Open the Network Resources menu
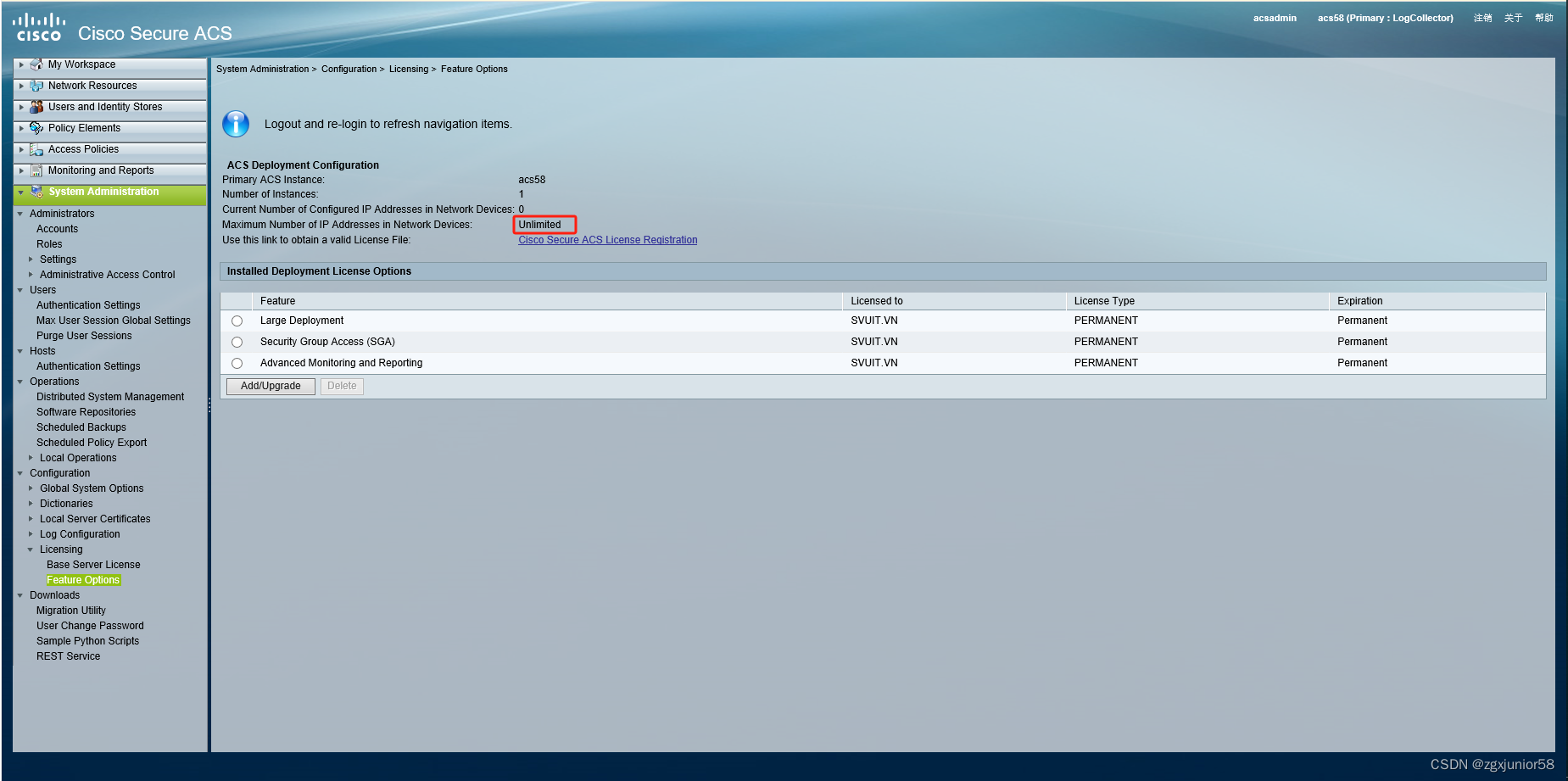The width and height of the screenshot is (1568, 781). point(92,86)
